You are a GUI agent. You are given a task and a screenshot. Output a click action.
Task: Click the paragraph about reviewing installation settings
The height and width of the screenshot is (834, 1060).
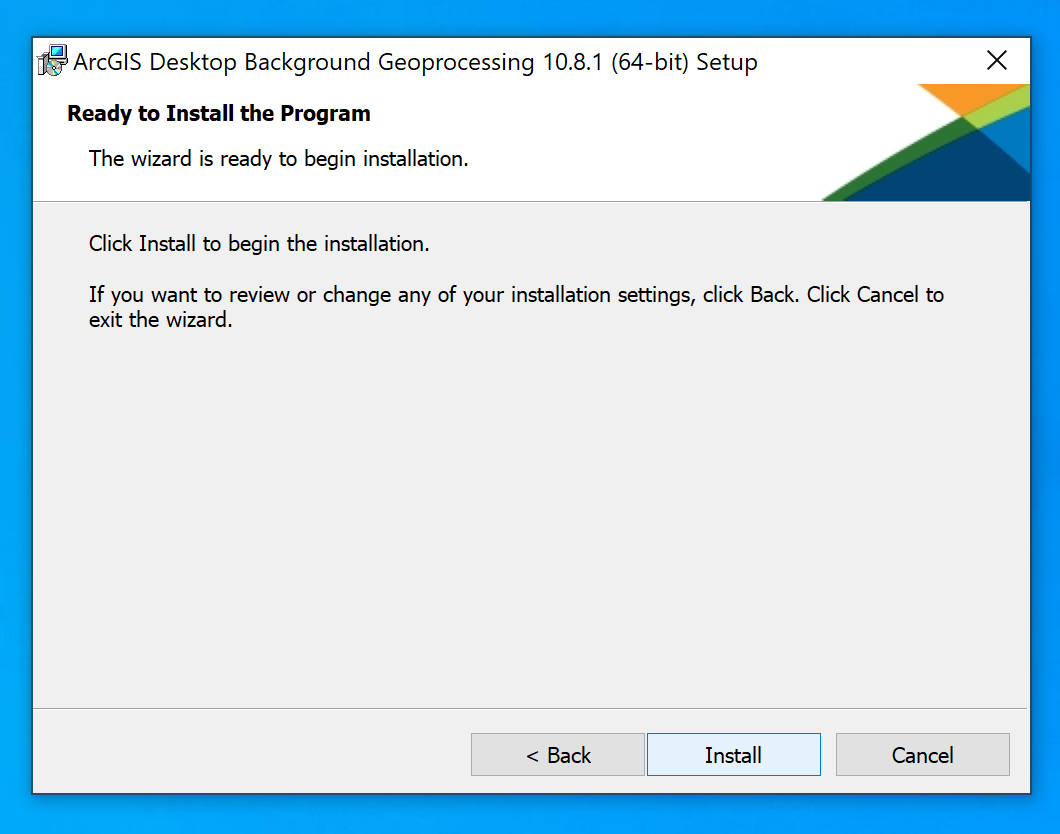click(x=516, y=295)
